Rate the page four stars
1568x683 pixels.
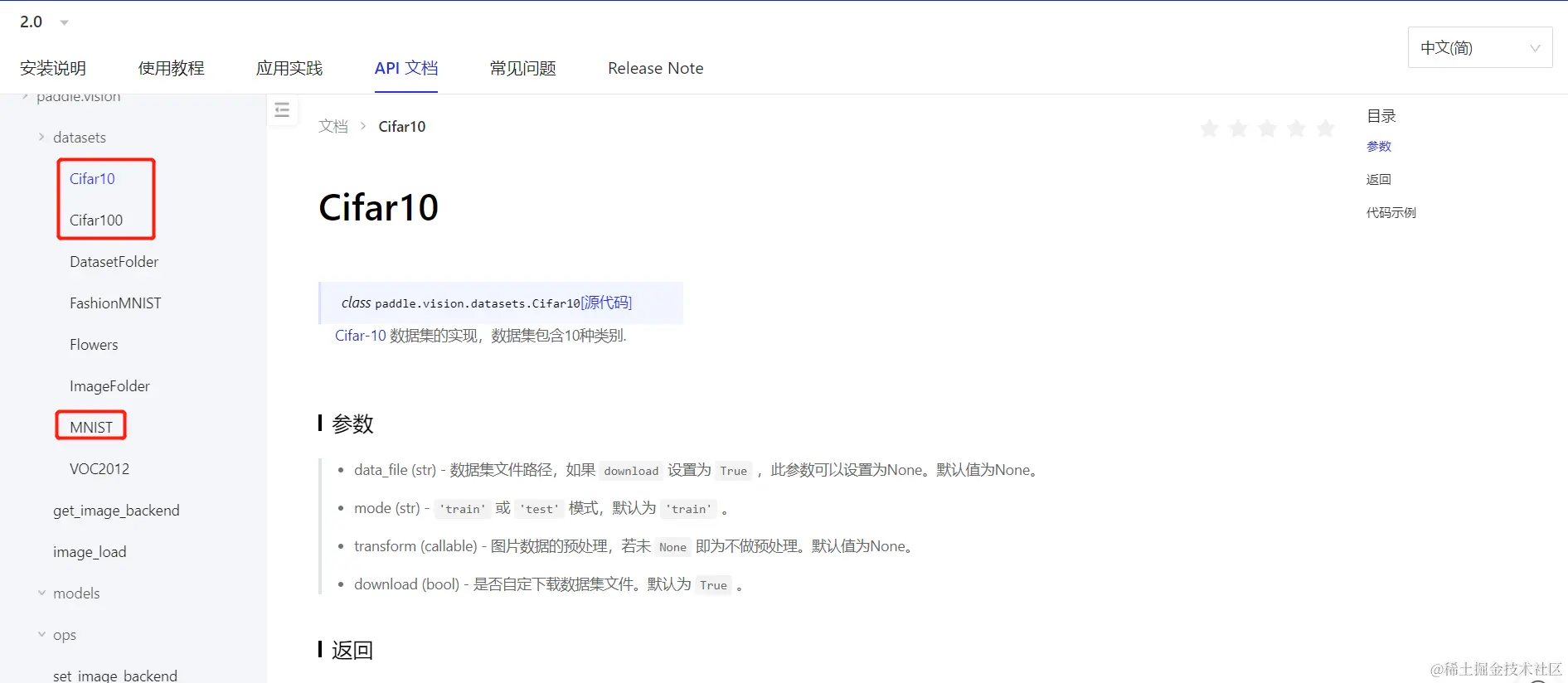pyautogui.click(x=1296, y=128)
